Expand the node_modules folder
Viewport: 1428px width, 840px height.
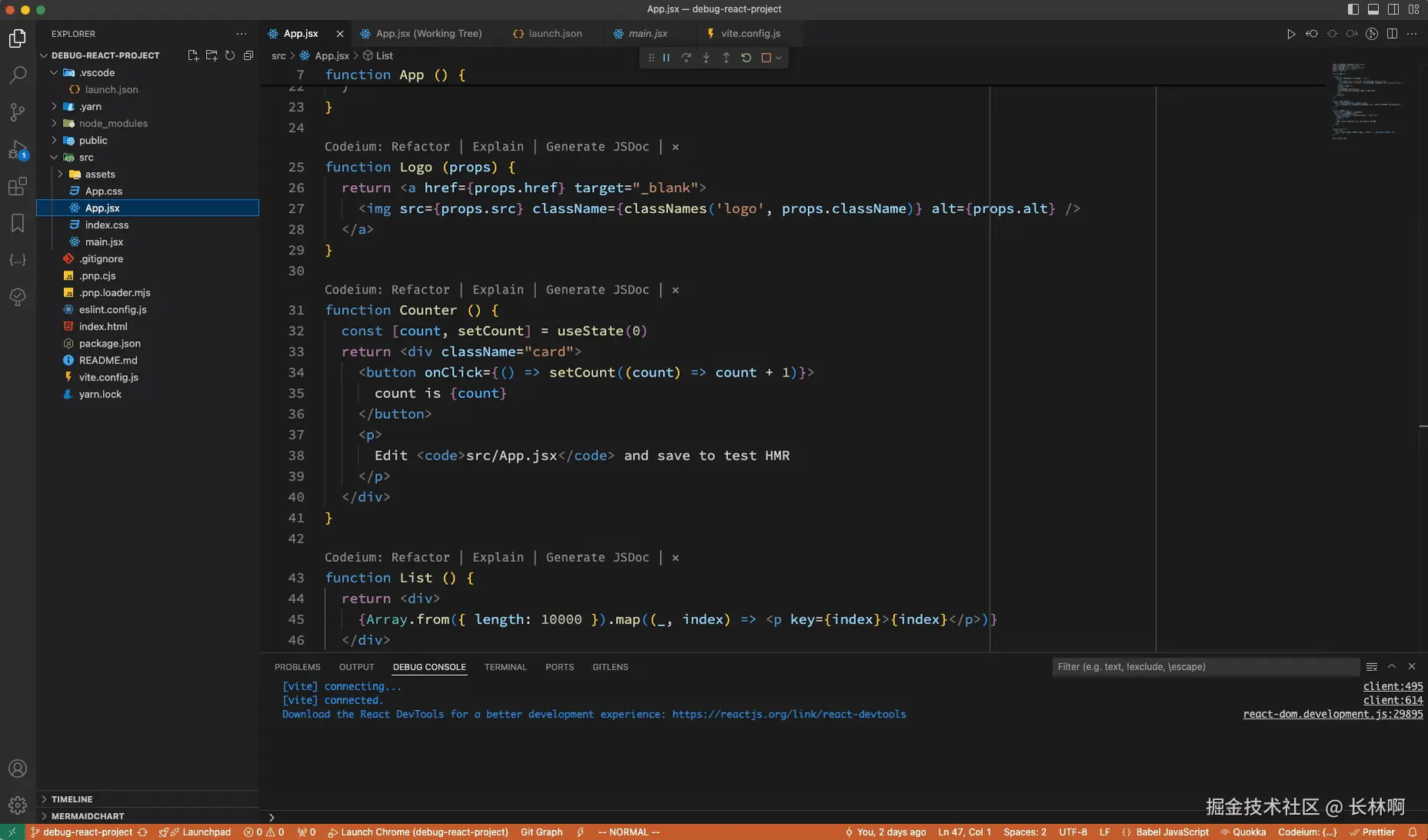click(x=113, y=124)
